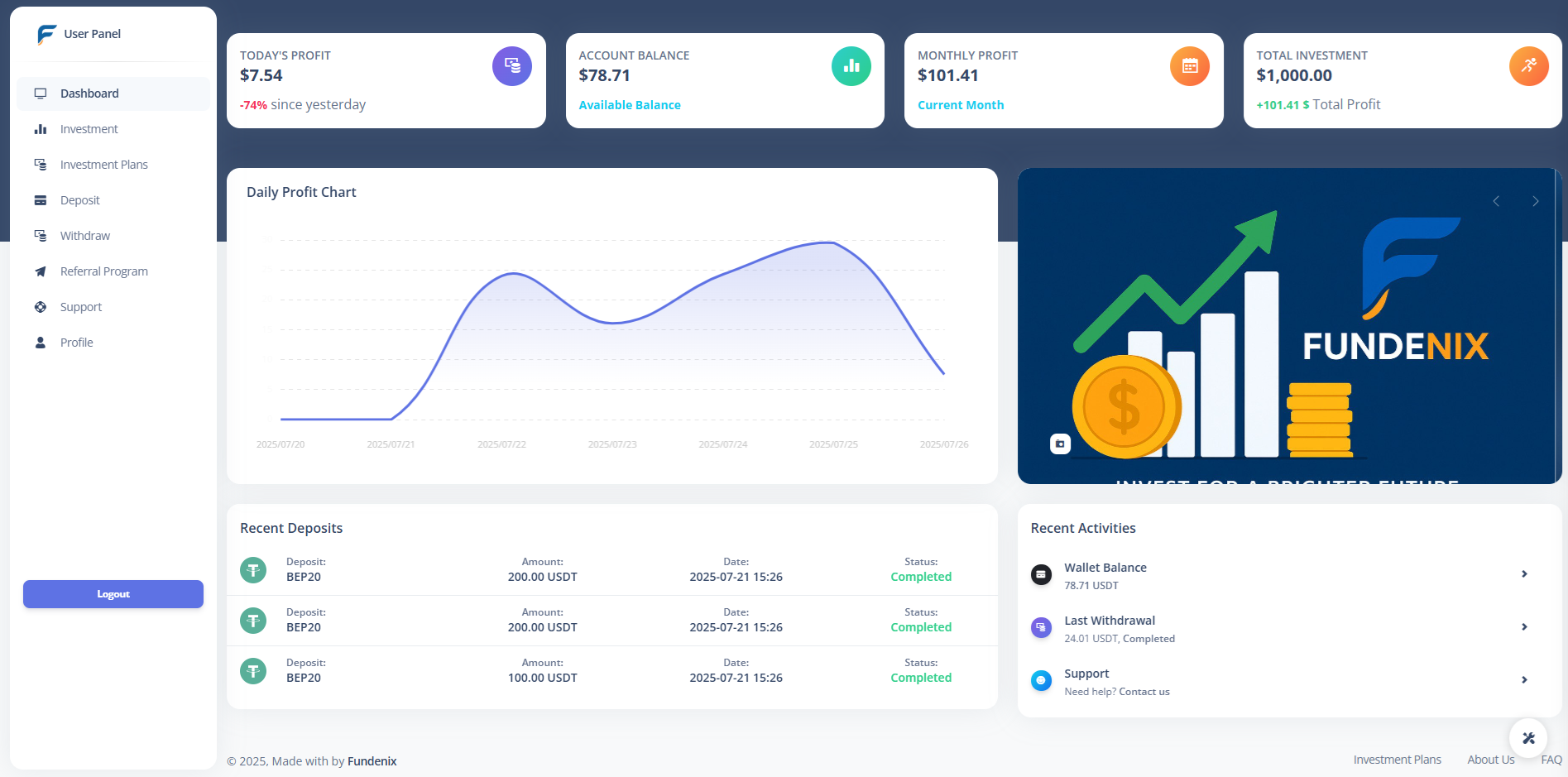Click the Available Balance link
1568x777 pixels.
pyautogui.click(x=630, y=105)
